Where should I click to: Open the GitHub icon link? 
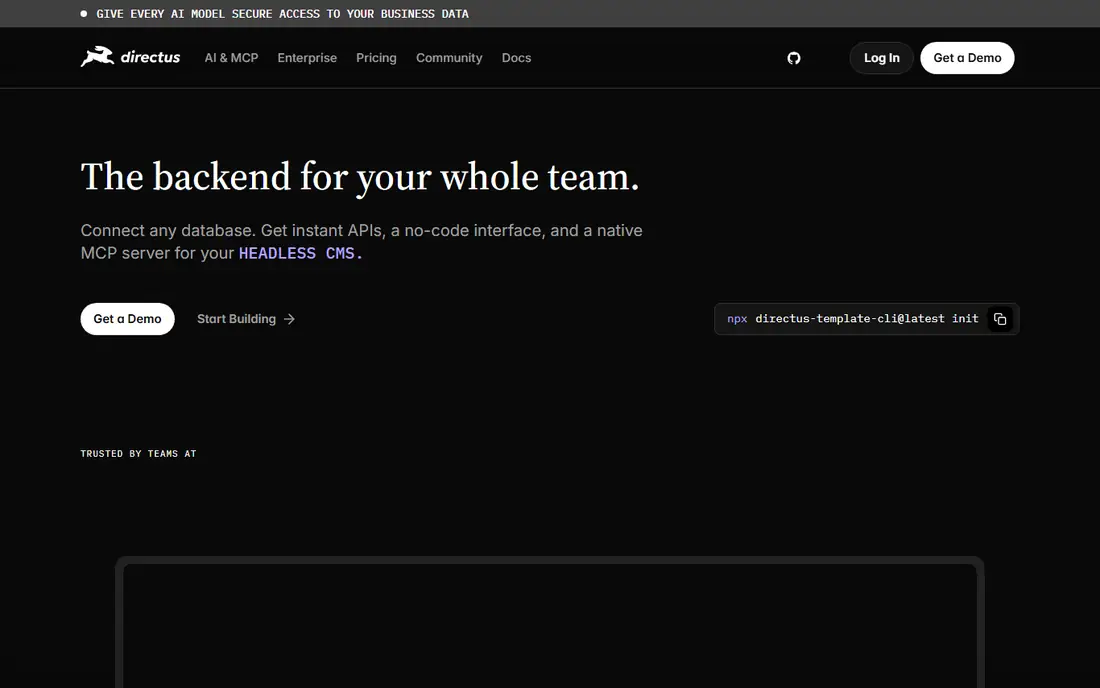pos(793,58)
